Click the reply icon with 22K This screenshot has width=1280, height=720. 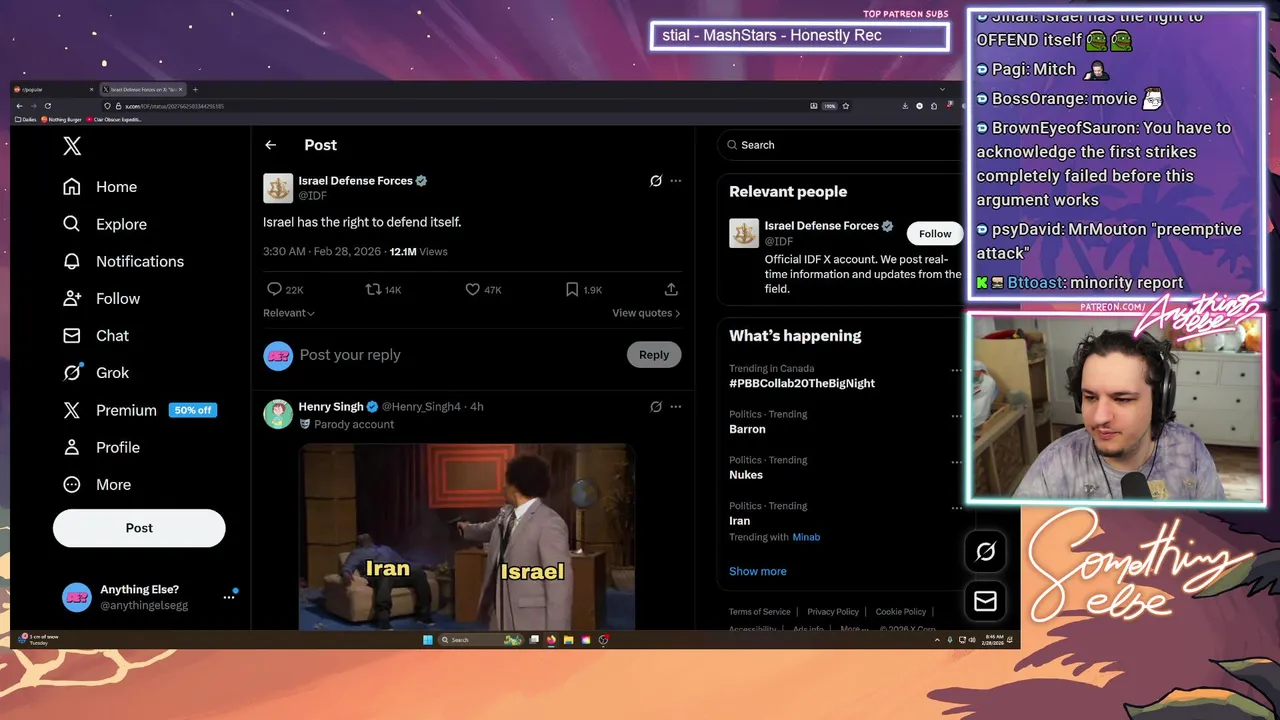(274, 289)
